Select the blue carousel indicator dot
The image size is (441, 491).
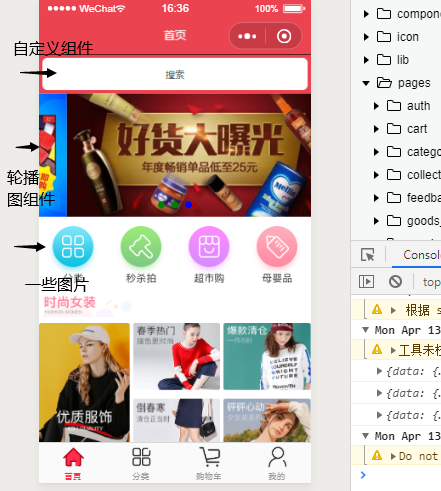click(x=188, y=205)
